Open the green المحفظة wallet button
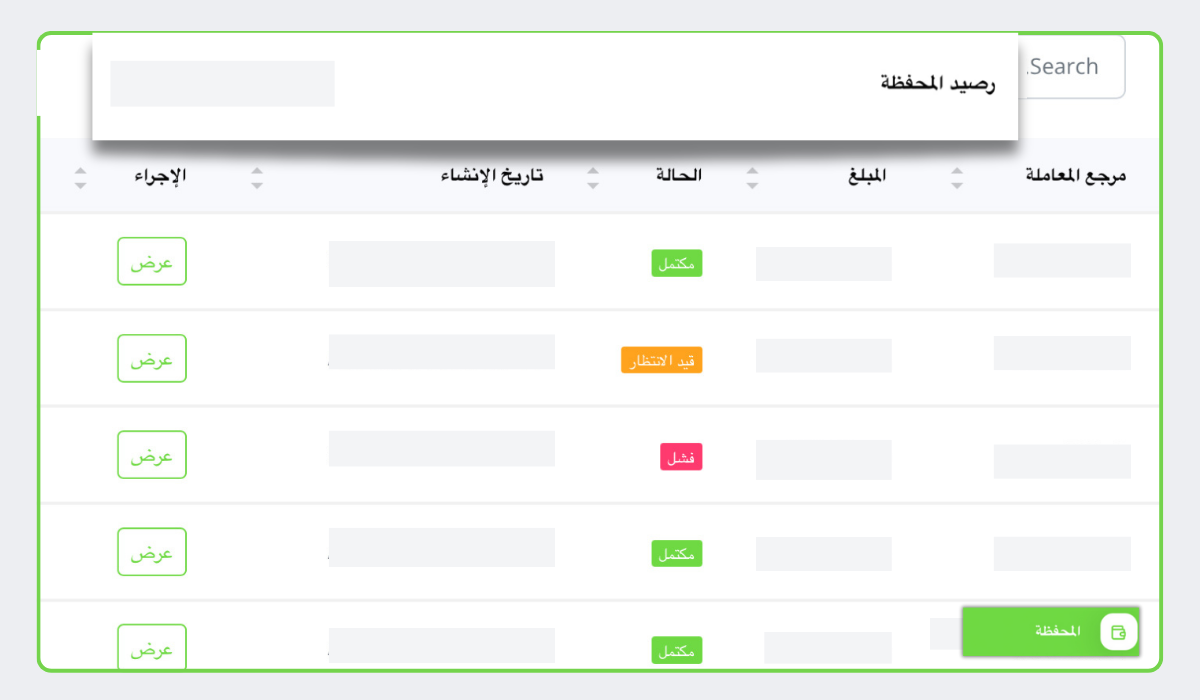 1050,632
